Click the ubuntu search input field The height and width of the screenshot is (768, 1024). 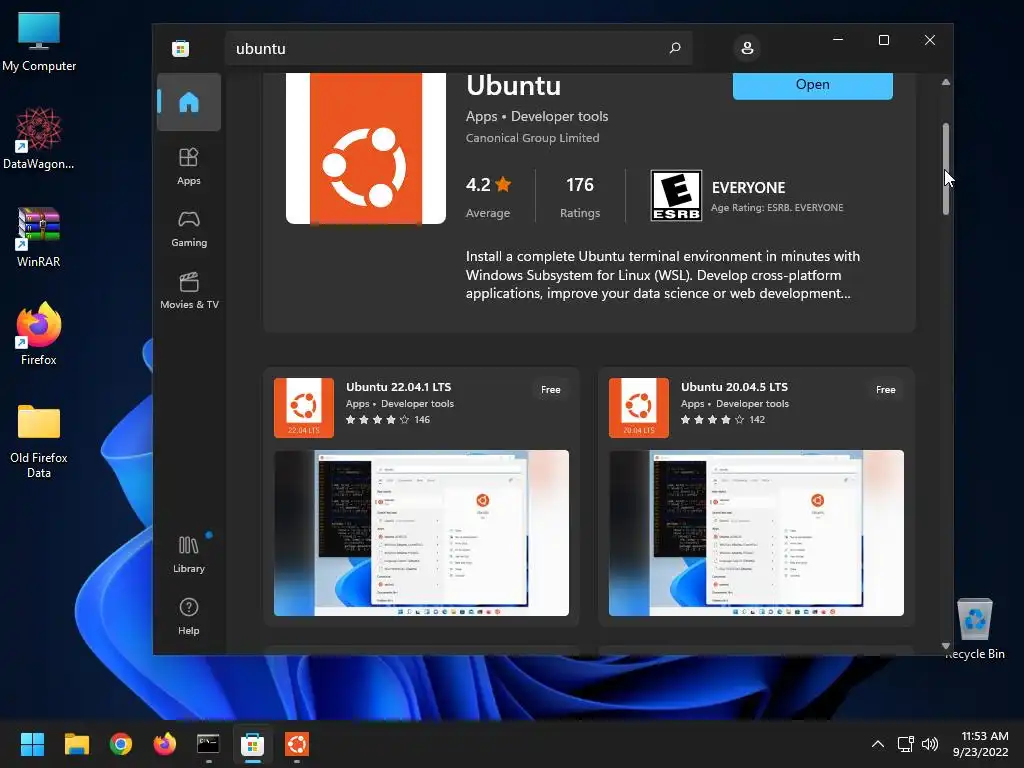458,48
